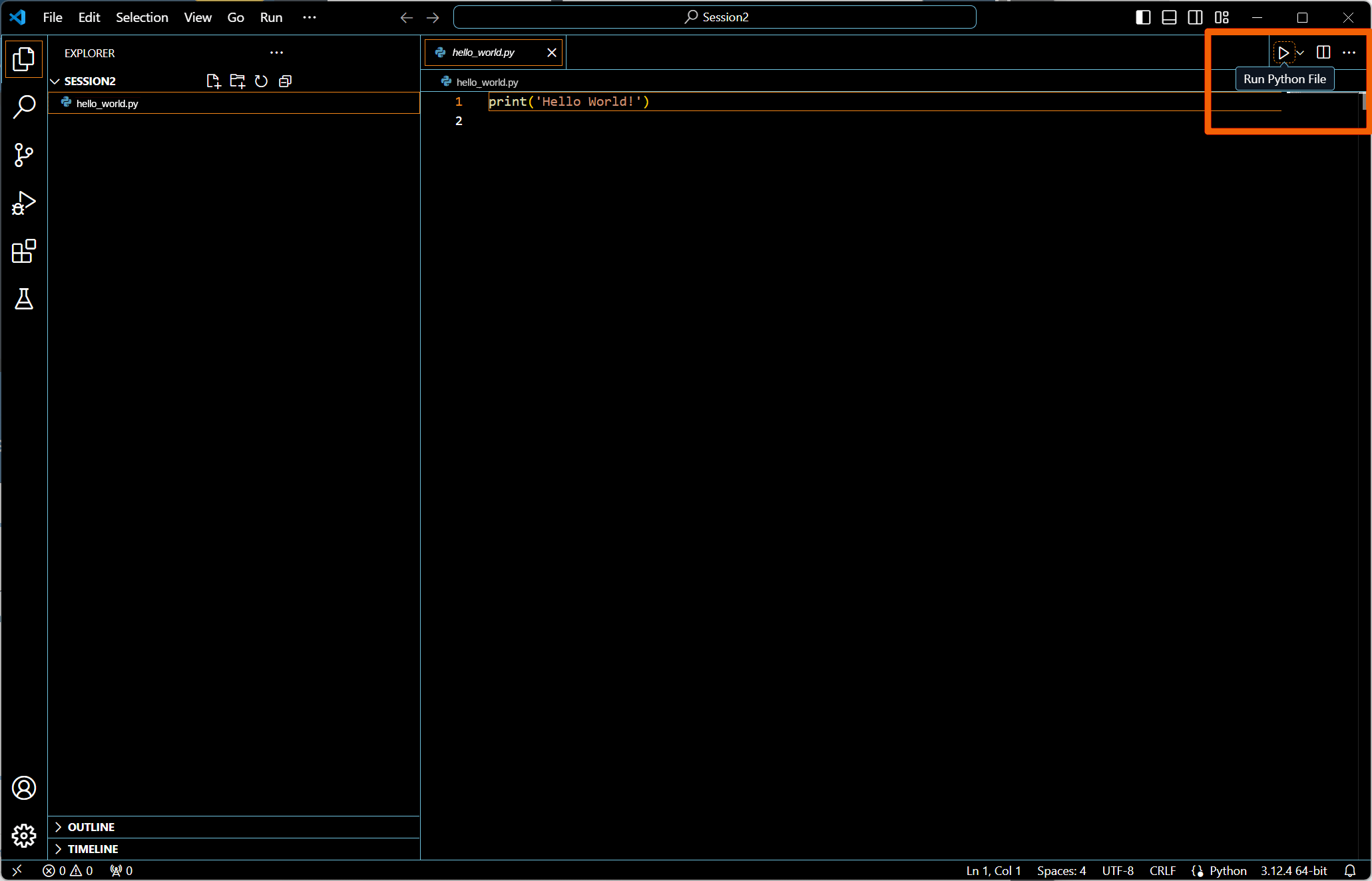This screenshot has height=881, width=1372.
Task: Collapse all folders in explorer
Action: (285, 81)
